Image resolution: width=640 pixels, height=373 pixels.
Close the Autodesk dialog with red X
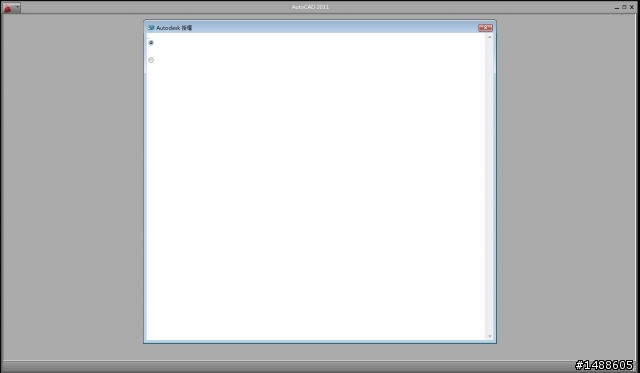point(485,28)
